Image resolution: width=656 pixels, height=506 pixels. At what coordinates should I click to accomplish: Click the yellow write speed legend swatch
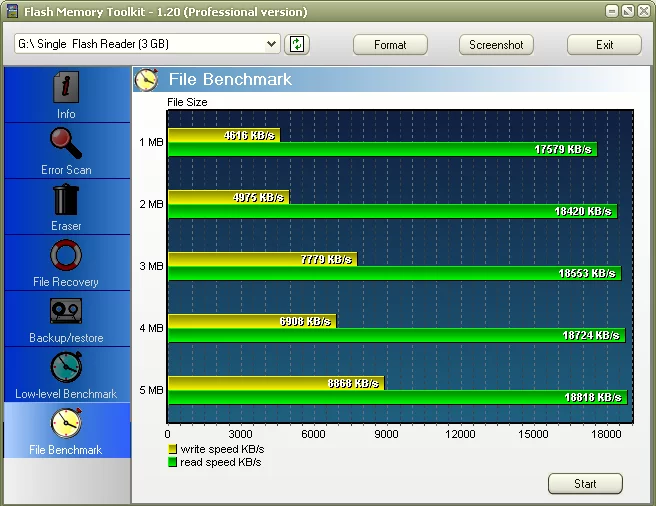point(172,449)
